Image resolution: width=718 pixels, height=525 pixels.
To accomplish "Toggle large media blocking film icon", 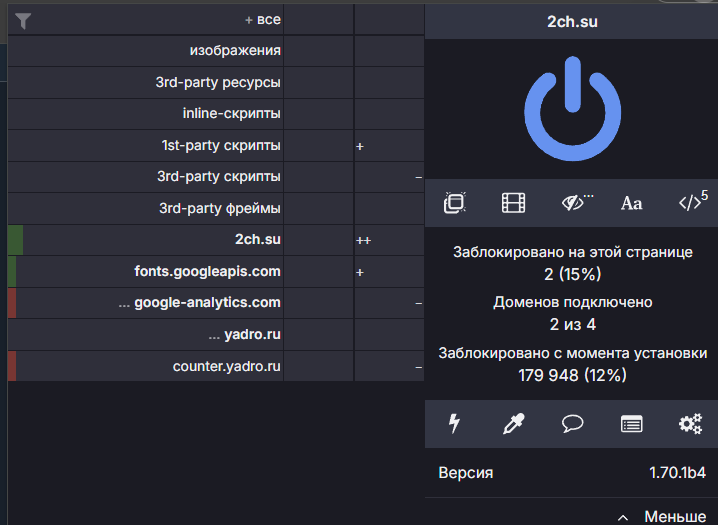I will (x=513, y=203).
